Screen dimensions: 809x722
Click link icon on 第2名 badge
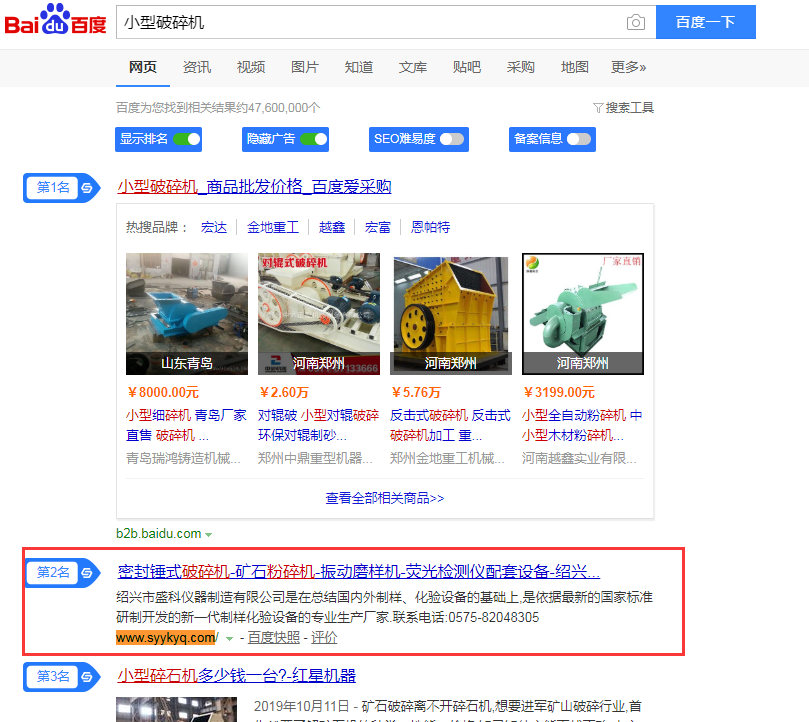coord(87,572)
